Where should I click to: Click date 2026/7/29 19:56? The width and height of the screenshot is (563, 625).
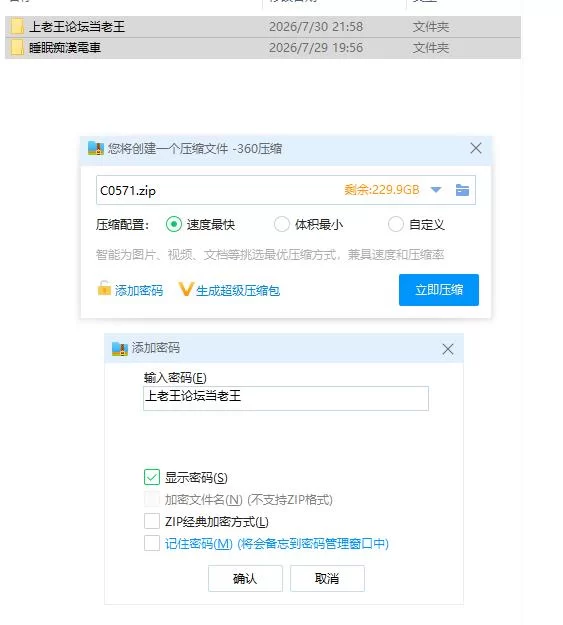click(316, 48)
